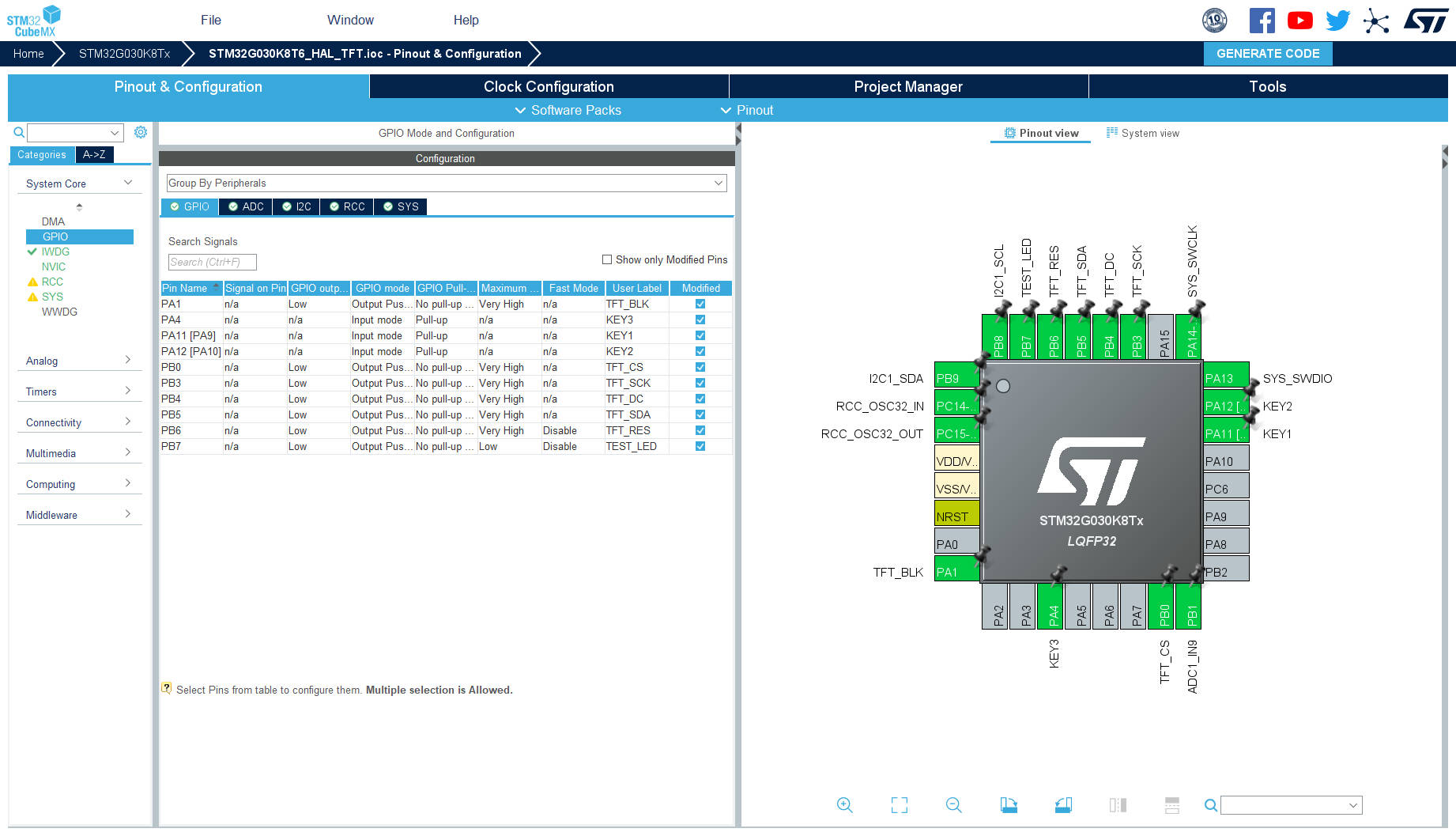1456x836 pixels.
Task: Click the GENERATE CODE button
Action: click(x=1267, y=53)
